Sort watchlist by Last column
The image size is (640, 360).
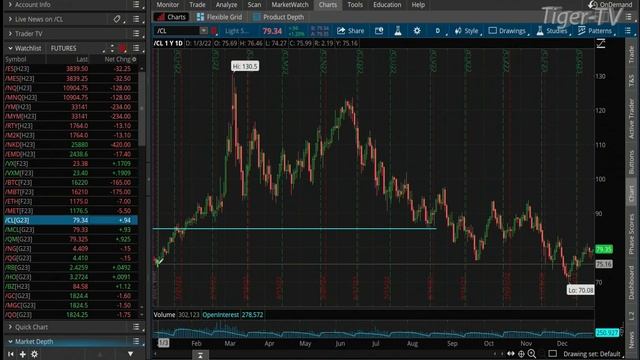pyautogui.click(x=82, y=59)
